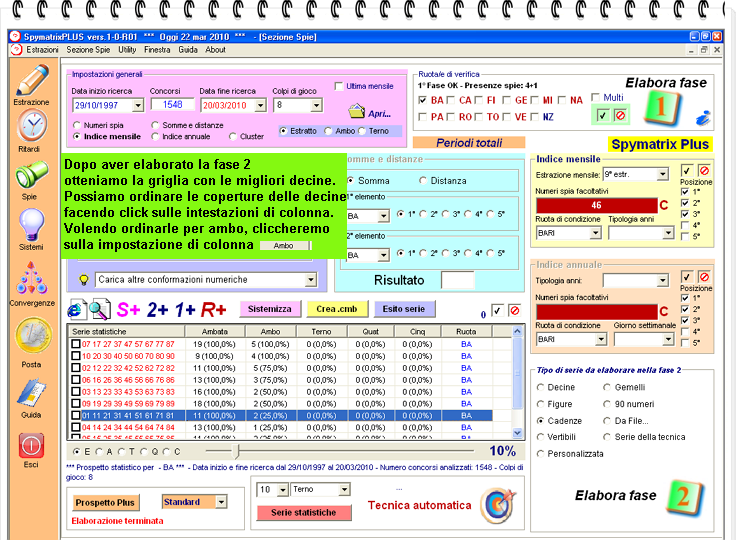This screenshot has width=736, height=540.
Task: Click the Internet Explorer icon above series table
Action: [76, 310]
